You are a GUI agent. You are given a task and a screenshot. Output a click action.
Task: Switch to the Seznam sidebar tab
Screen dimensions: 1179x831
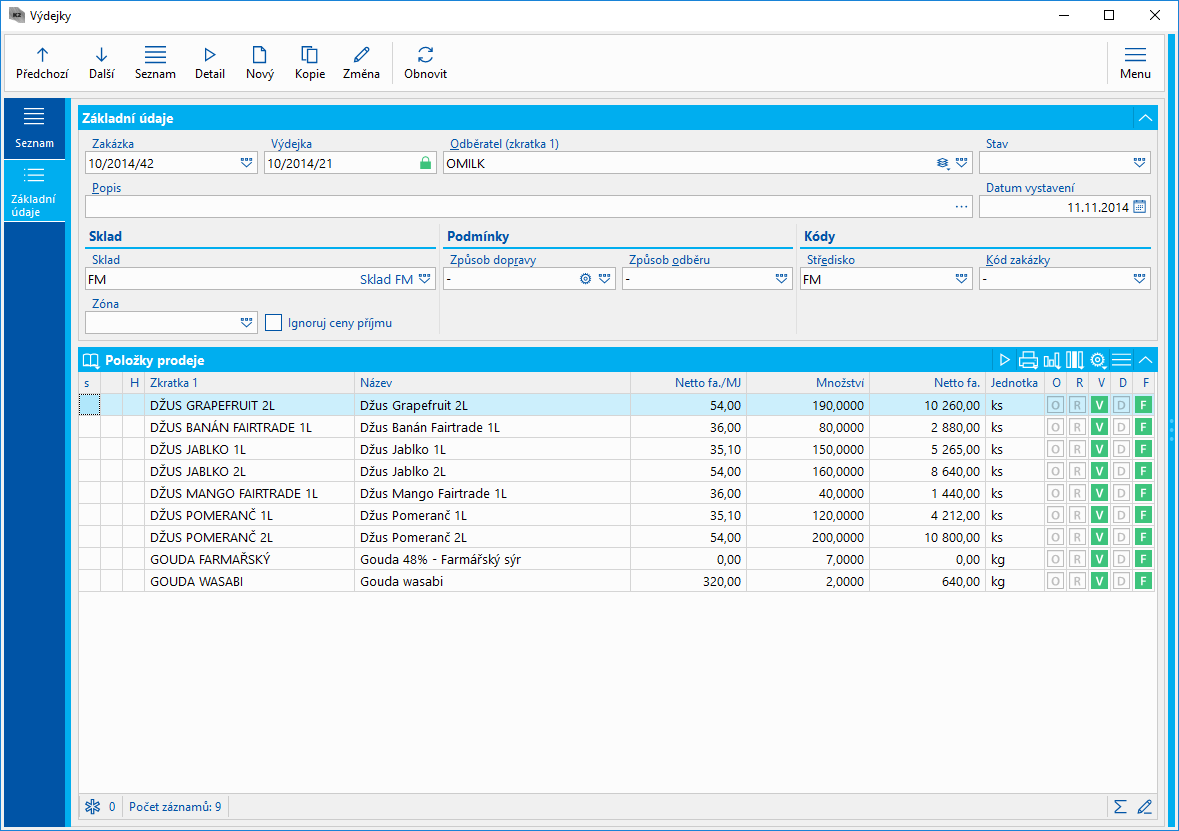(x=34, y=127)
